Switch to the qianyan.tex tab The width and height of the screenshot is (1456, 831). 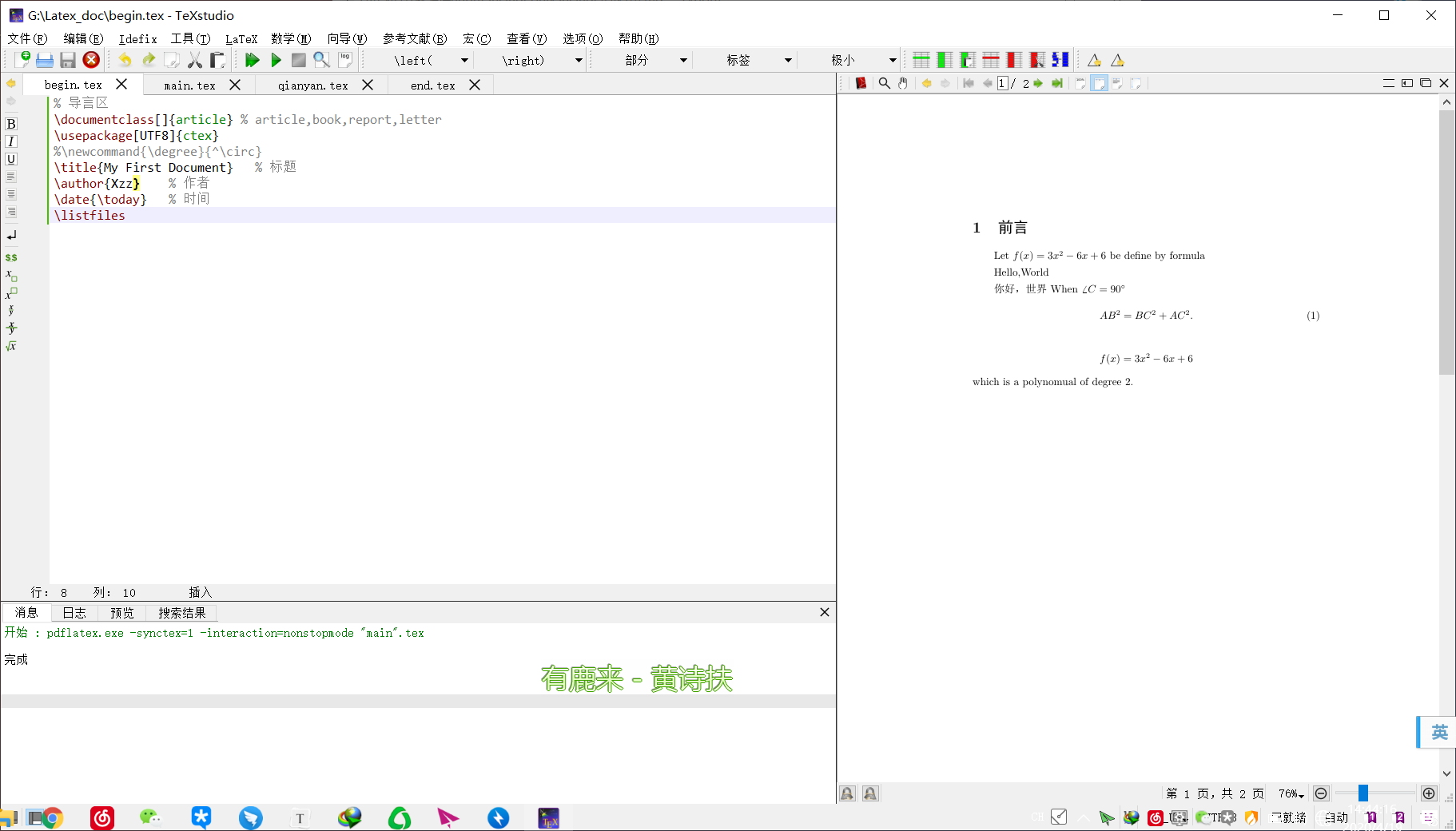point(312,85)
